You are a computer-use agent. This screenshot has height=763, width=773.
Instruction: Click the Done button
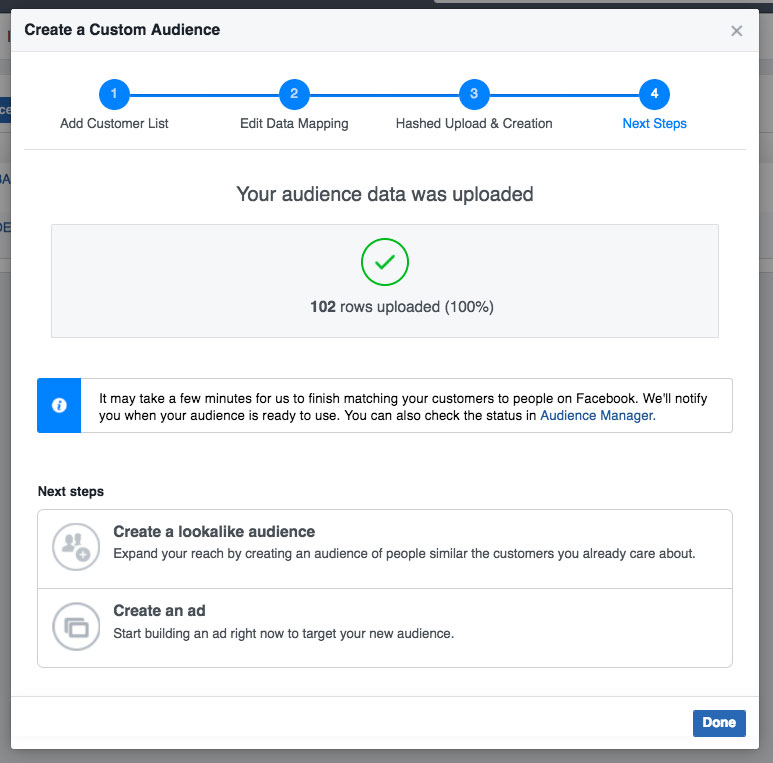pos(719,723)
